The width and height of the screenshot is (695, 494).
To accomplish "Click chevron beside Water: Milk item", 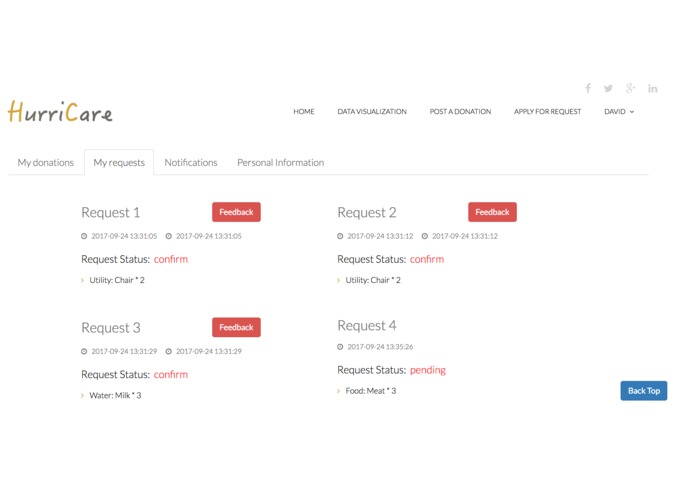I will click(82, 396).
